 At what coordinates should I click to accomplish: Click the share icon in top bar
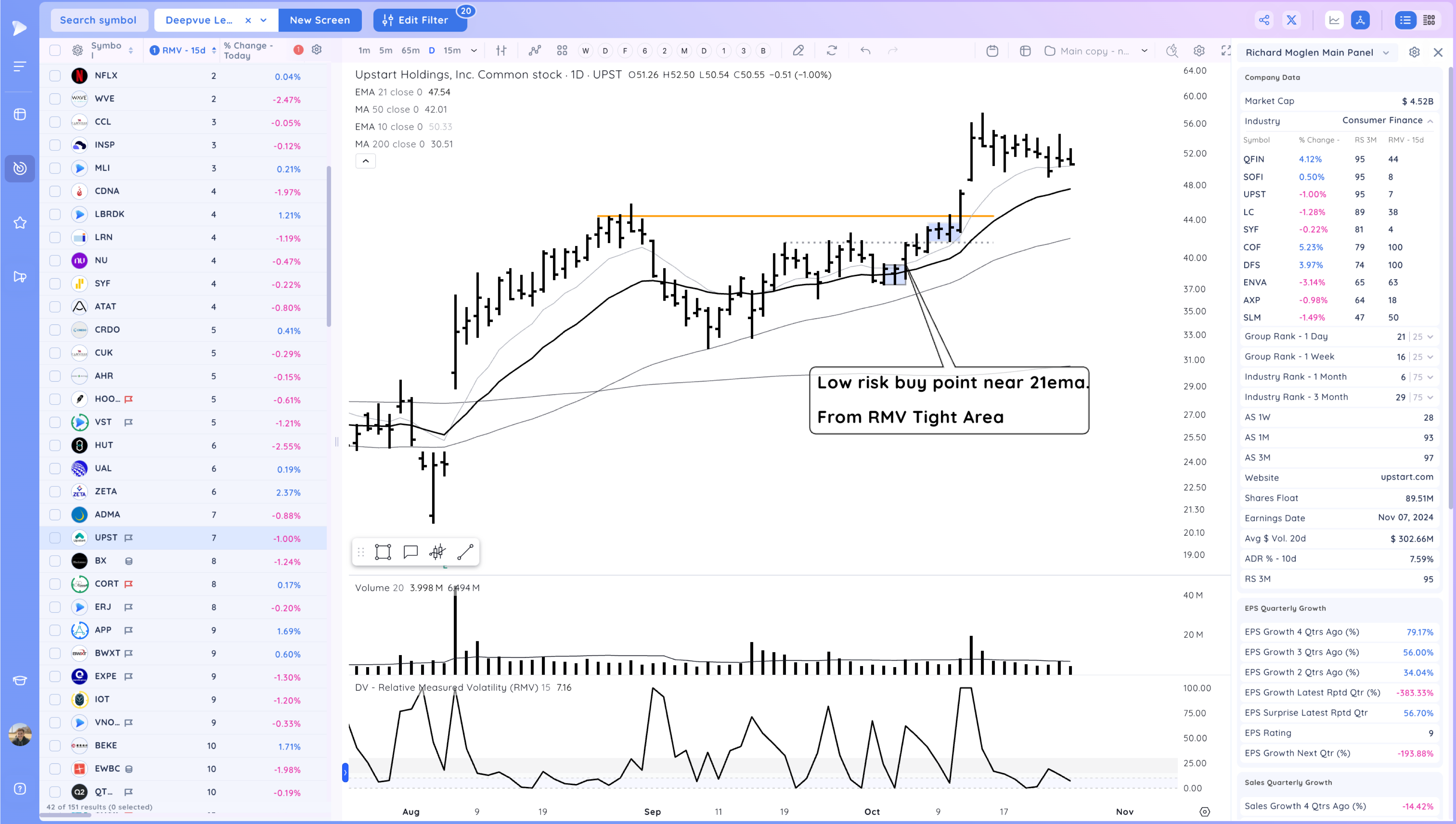click(x=1264, y=20)
